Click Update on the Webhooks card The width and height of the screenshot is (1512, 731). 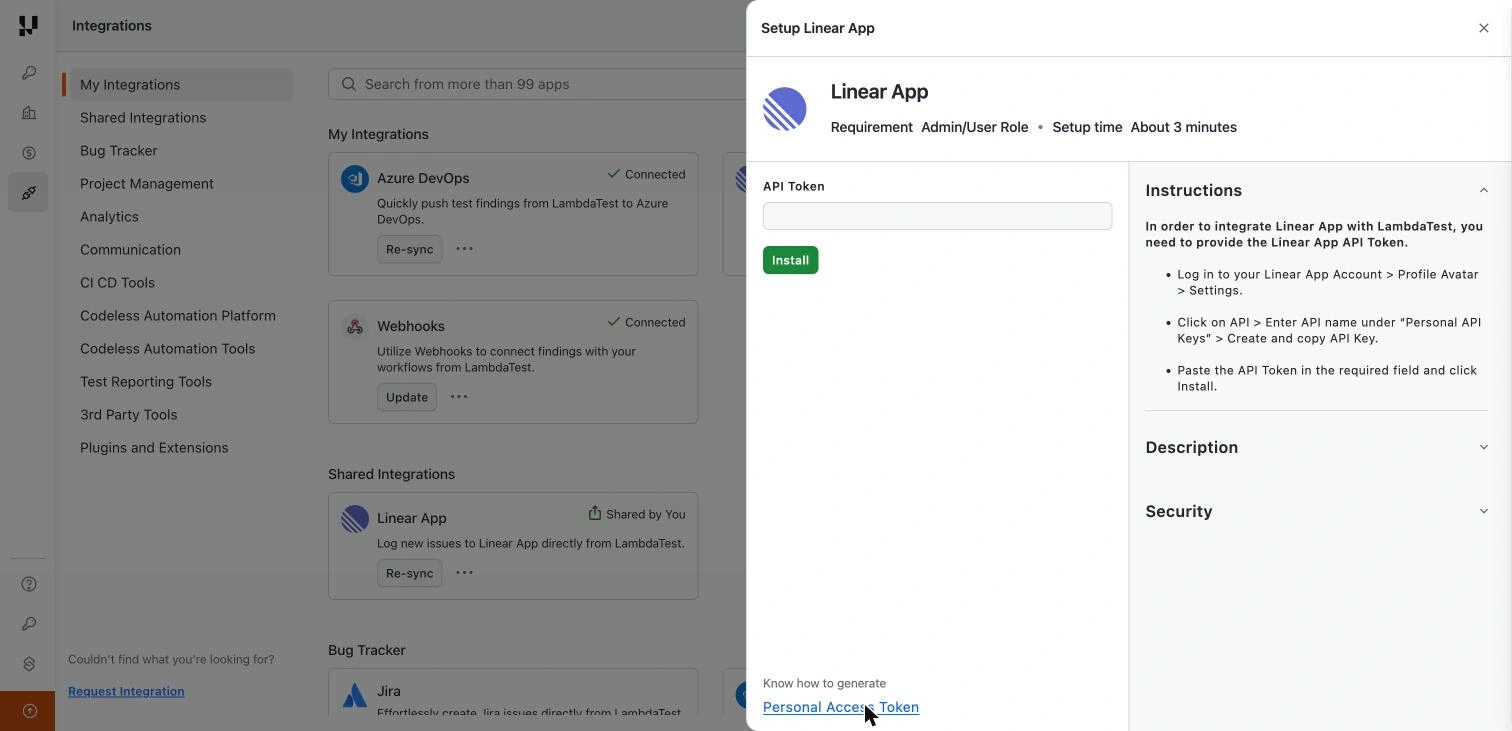(407, 397)
